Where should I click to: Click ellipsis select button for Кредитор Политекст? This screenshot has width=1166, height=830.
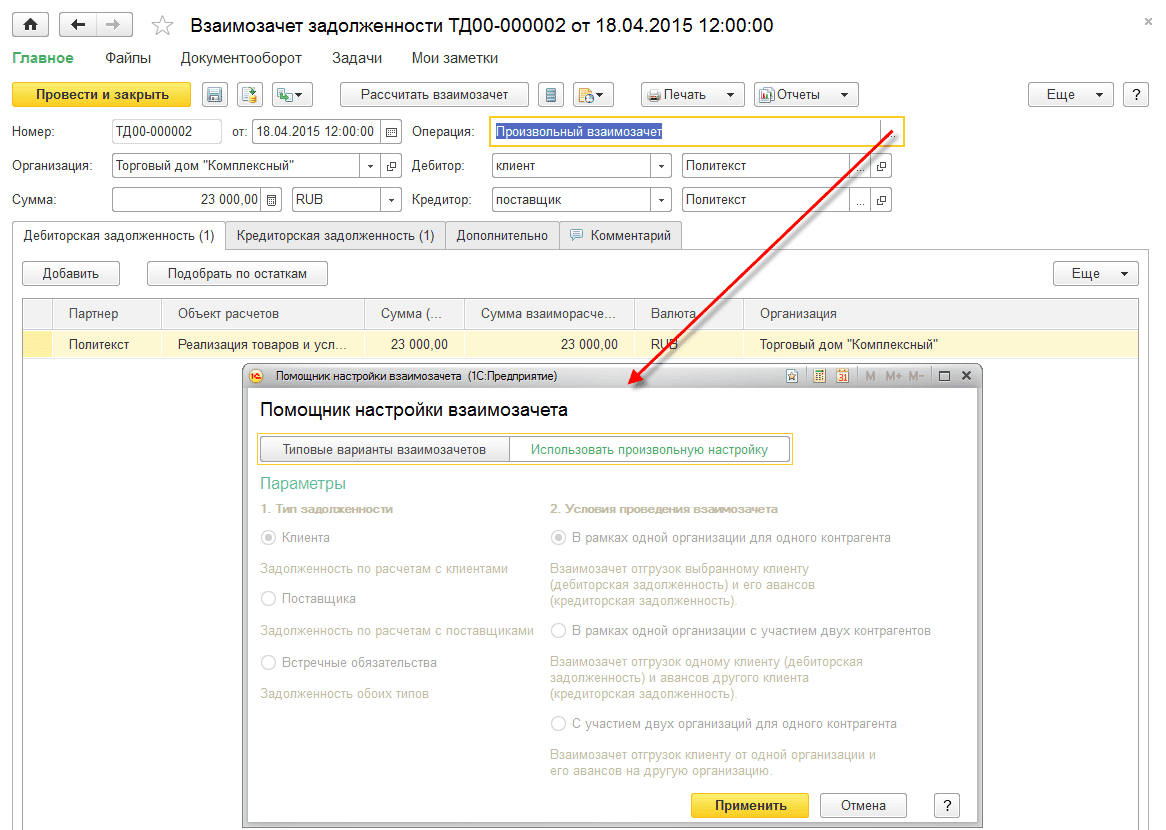click(x=860, y=199)
